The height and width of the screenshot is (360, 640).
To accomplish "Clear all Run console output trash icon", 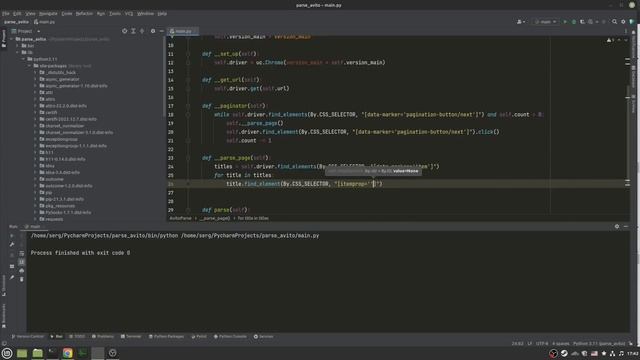I will point(22,279).
